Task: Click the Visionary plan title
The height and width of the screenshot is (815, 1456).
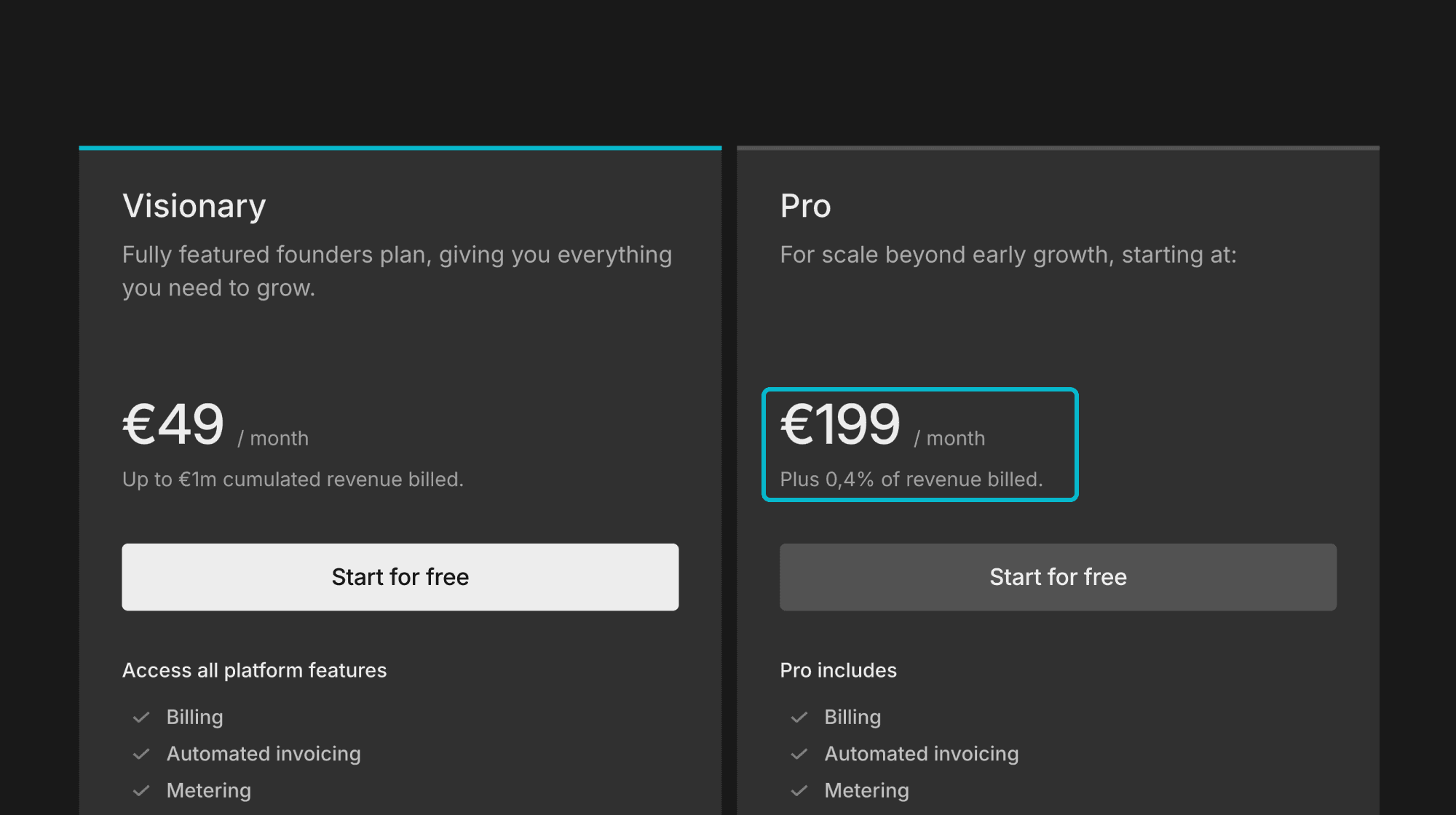Action: coord(194,206)
